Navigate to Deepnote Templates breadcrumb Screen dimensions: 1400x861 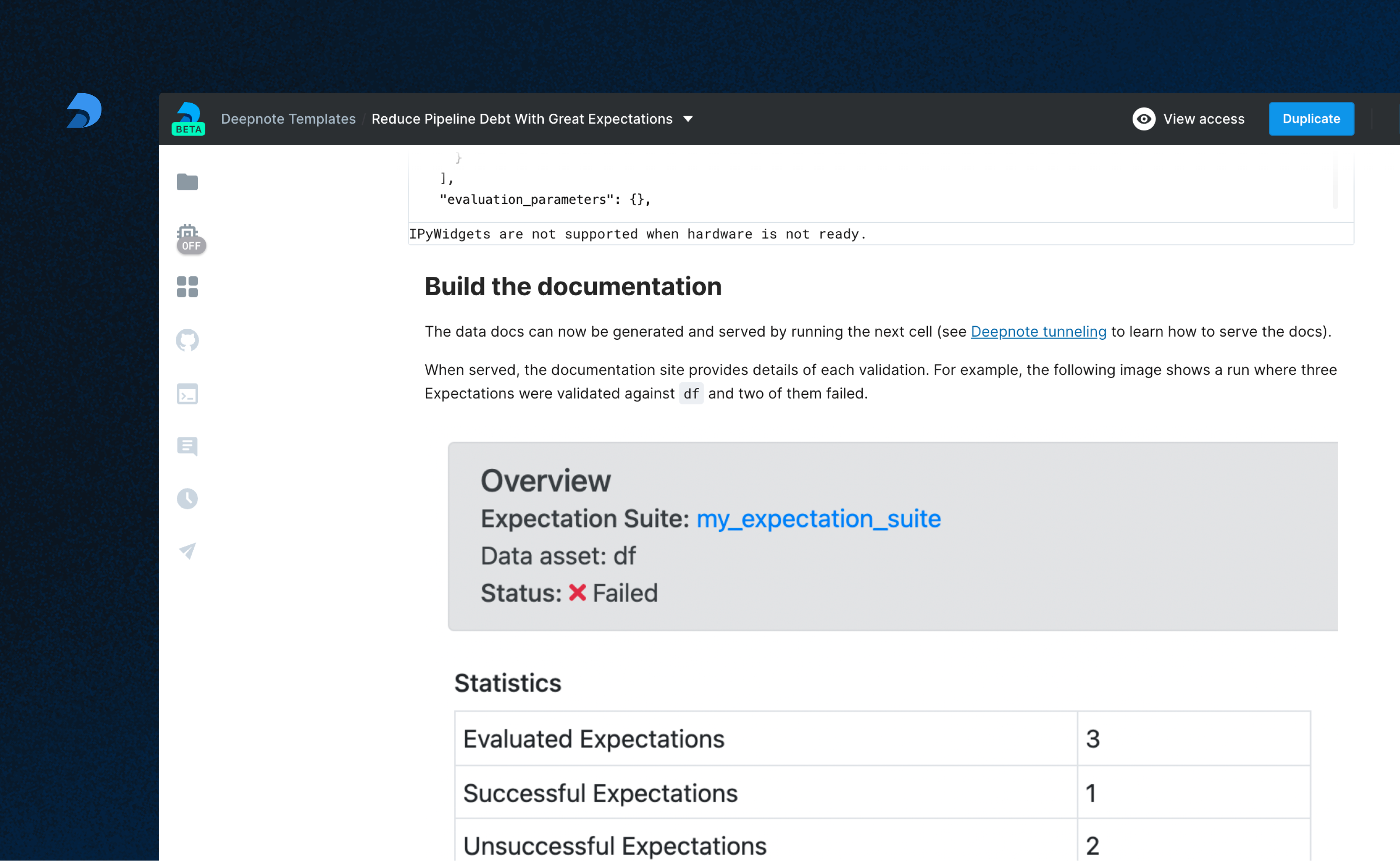click(287, 119)
